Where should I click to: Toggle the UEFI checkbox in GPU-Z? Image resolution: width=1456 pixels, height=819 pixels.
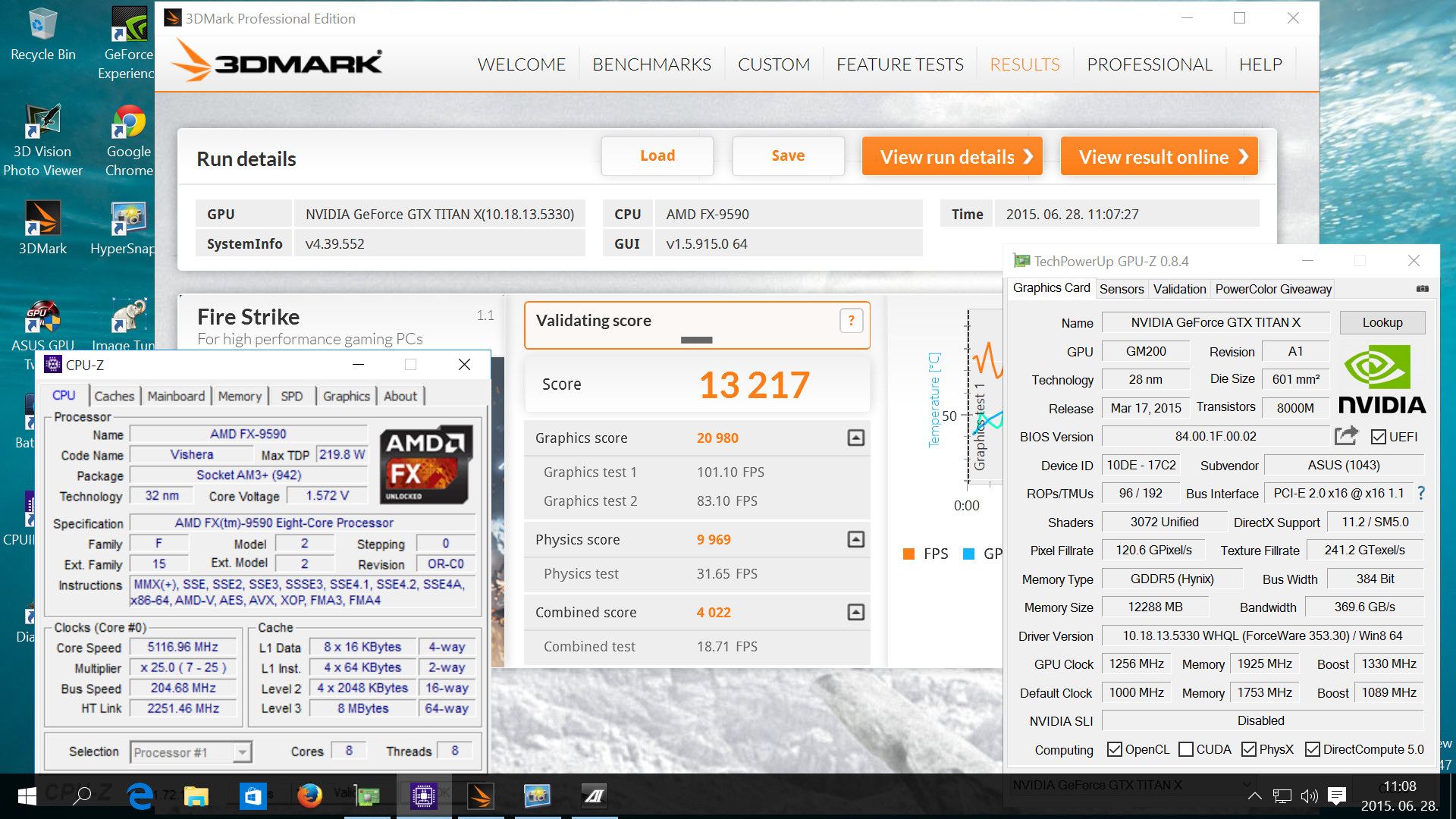point(1379,437)
